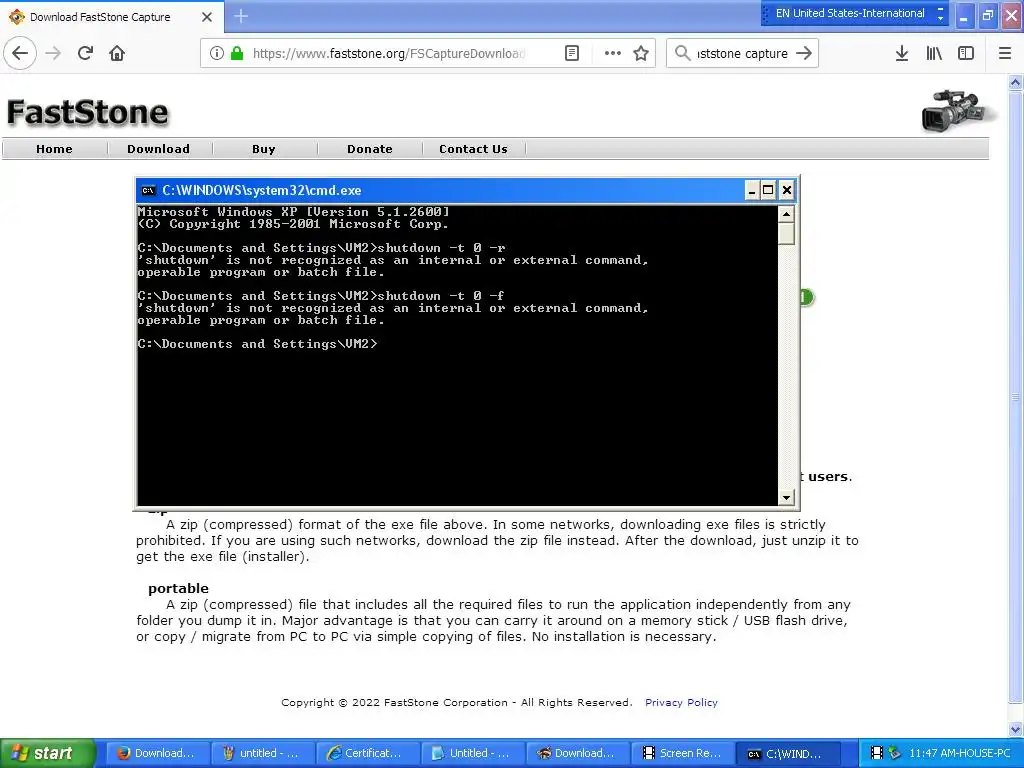
Task: Open the downloads arrow panel
Action: pos(902,53)
